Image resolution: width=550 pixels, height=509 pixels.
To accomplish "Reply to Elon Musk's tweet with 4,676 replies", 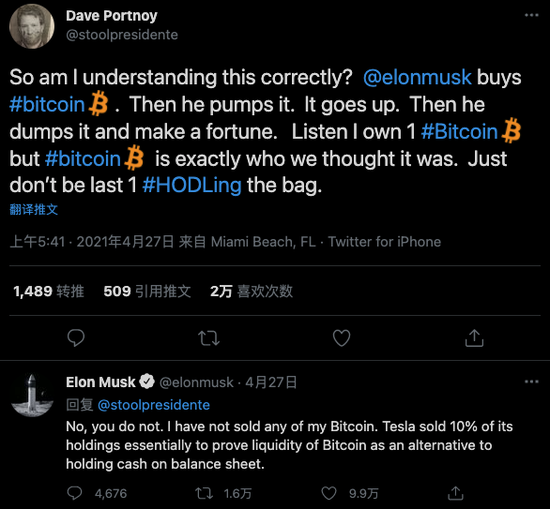I will pos(74,493).
